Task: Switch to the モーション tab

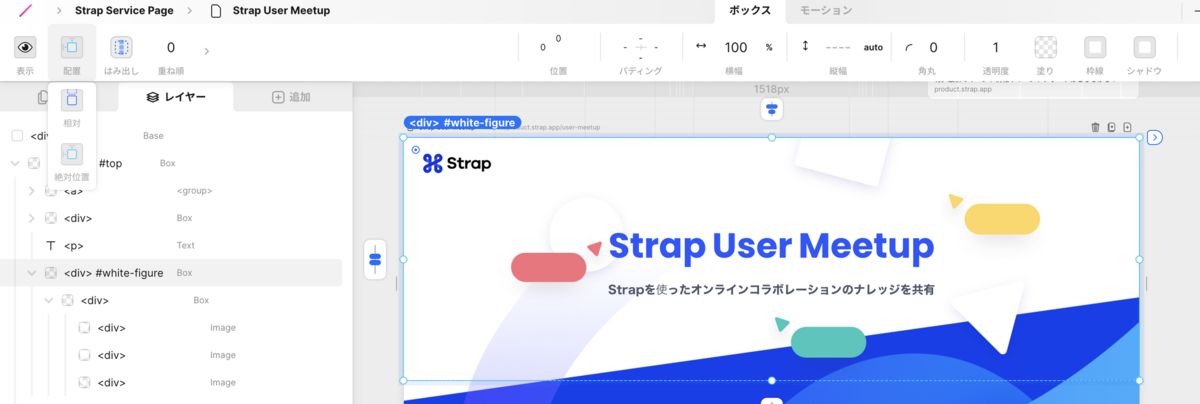Action: click(x=826, y=11)
